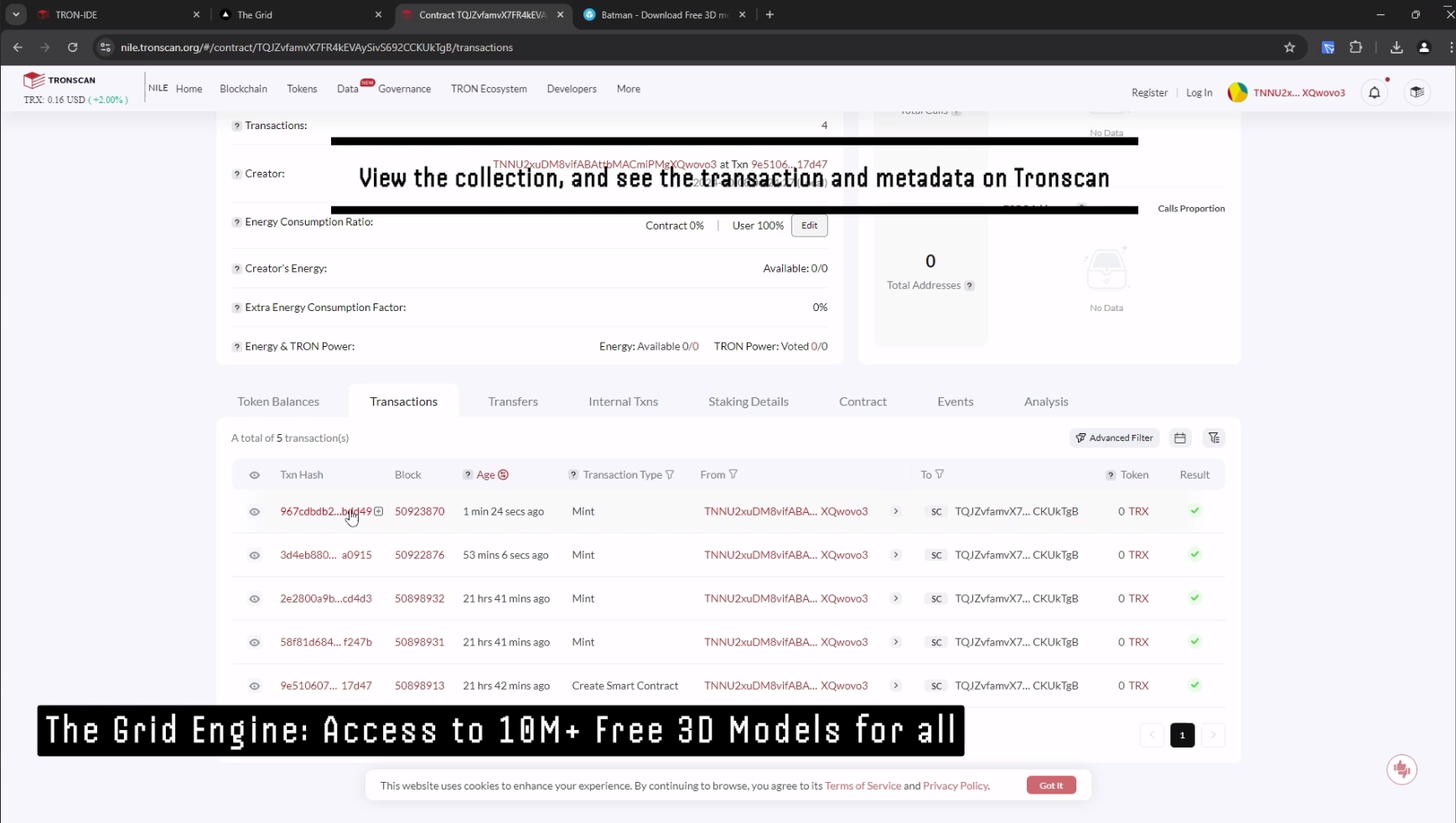1456x823 pixels.
Task: Click Advanced Filter button
Action: 1114,437
